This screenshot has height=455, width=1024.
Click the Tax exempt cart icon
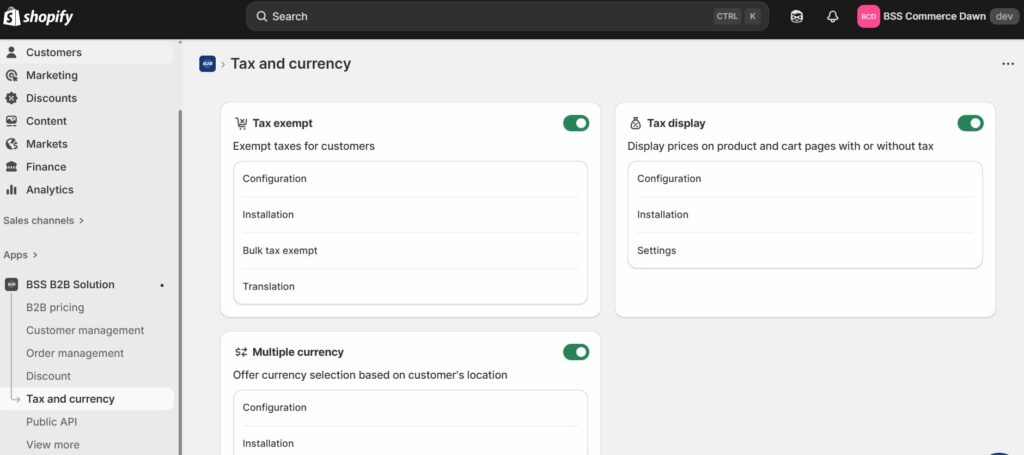pyautogui.click(x=241, y=123)
